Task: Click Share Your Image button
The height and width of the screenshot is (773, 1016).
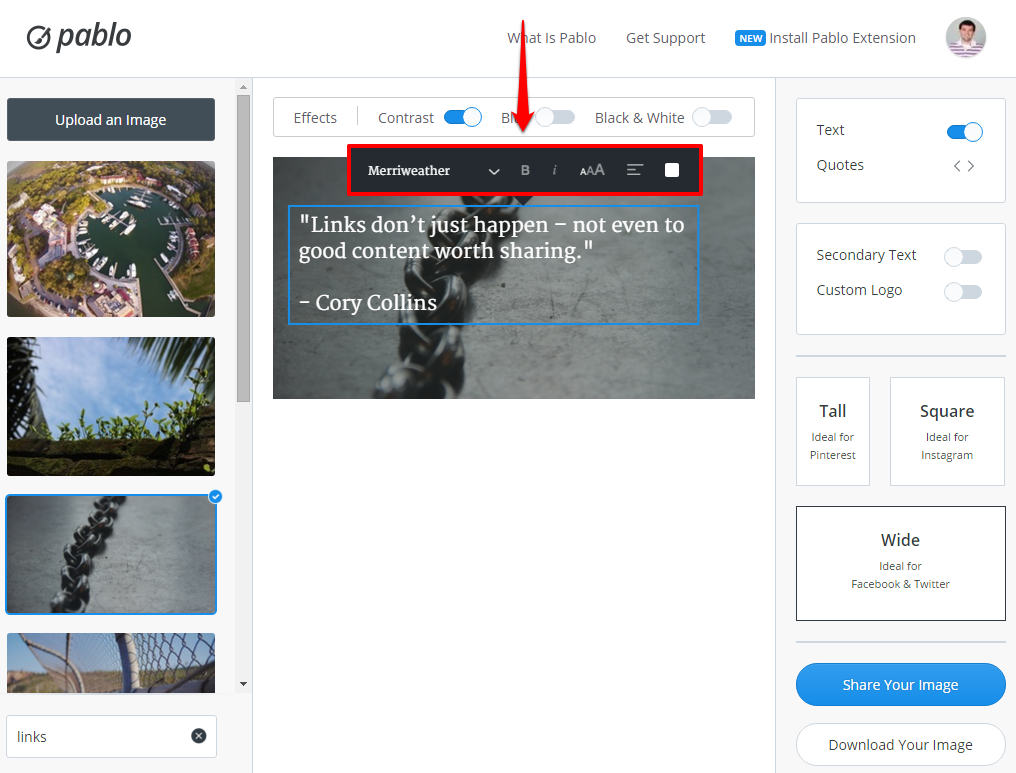Action: 901,684
